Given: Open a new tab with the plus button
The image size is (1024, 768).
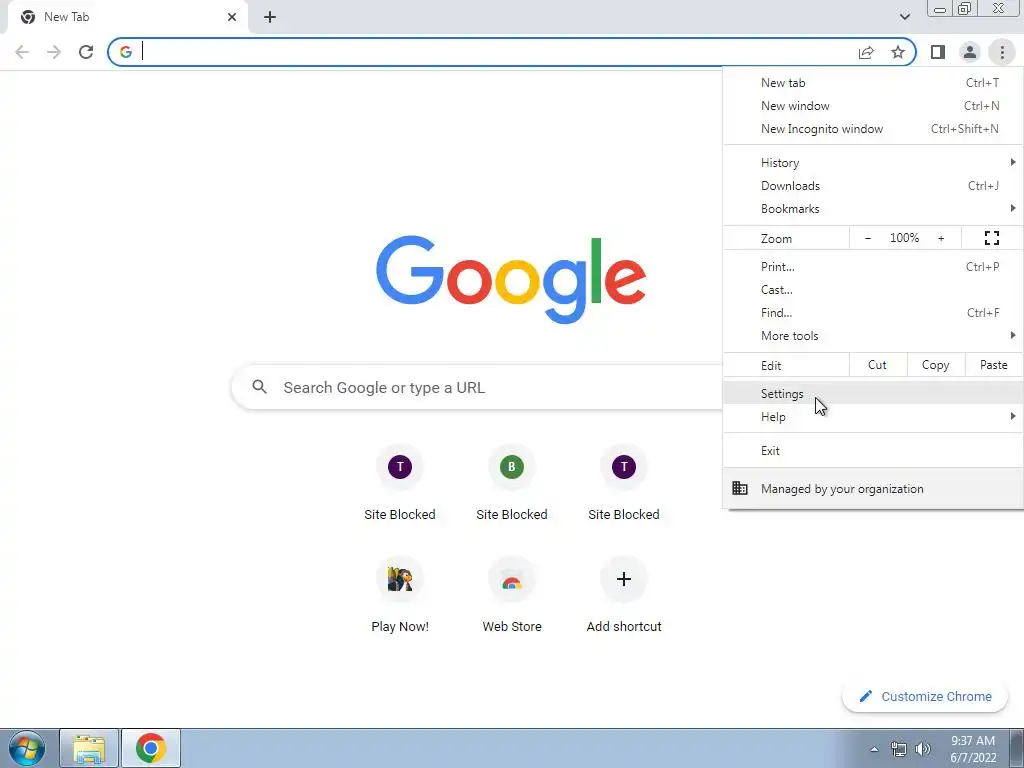Looking at the screenshot, I should click(x=270, y=17).
